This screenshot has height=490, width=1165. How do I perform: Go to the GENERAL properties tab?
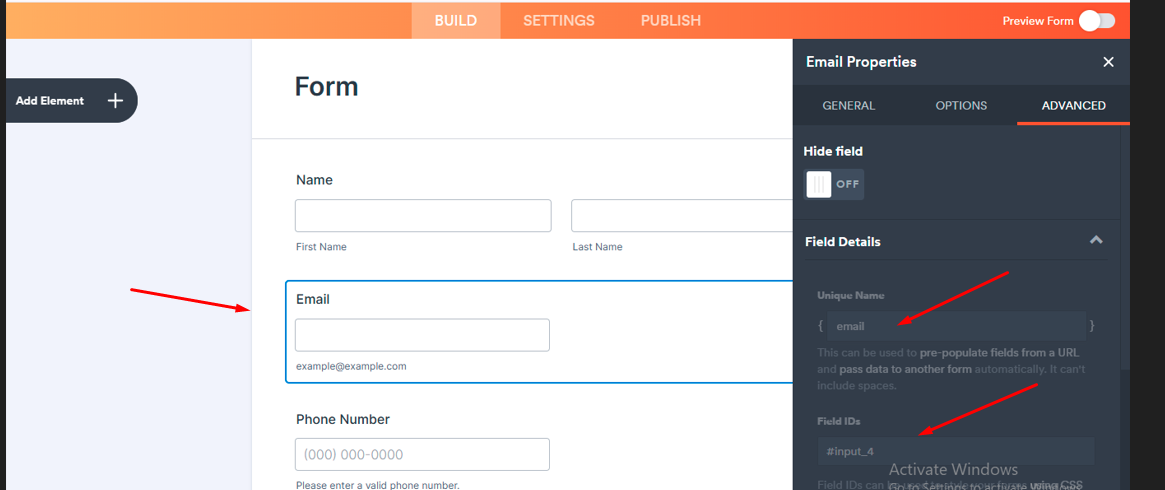point(848,105)
